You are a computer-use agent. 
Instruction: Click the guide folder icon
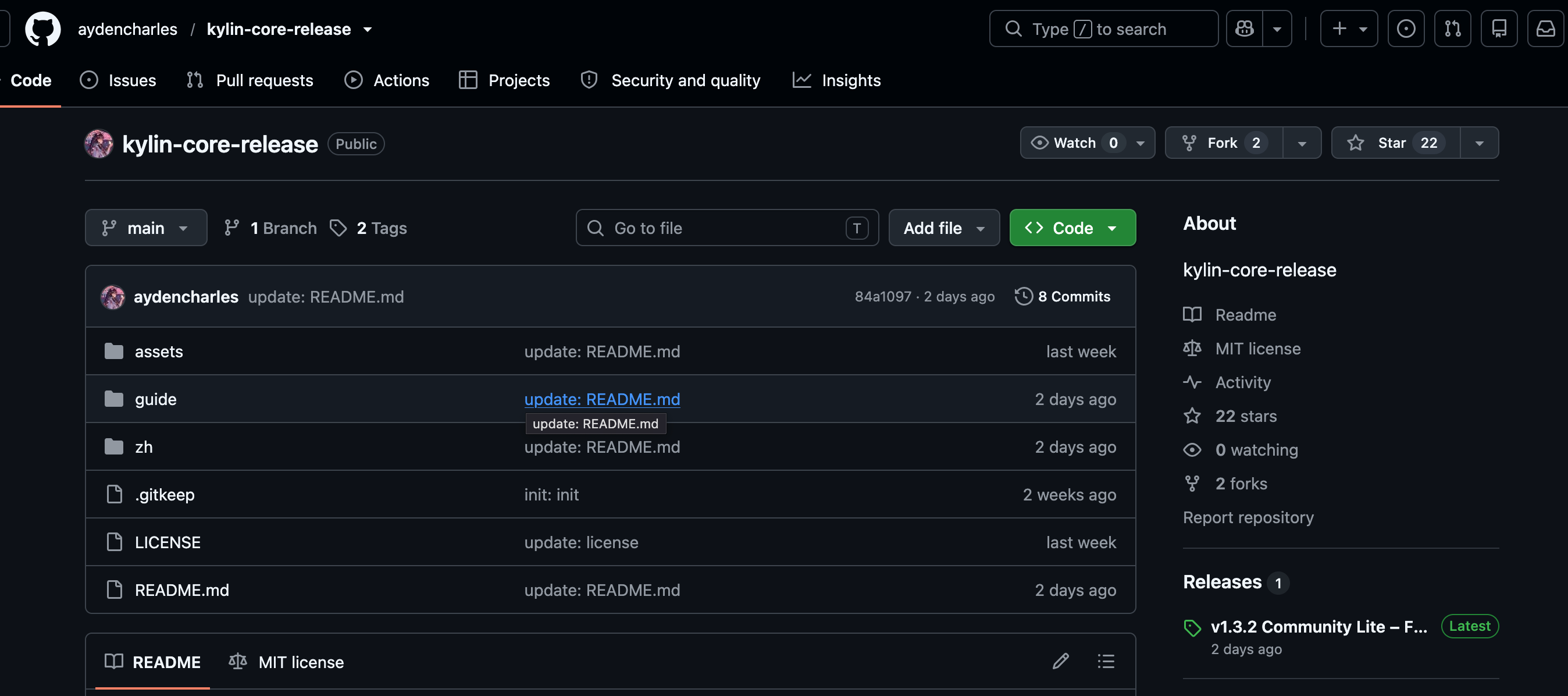click(x=114, y=399)
